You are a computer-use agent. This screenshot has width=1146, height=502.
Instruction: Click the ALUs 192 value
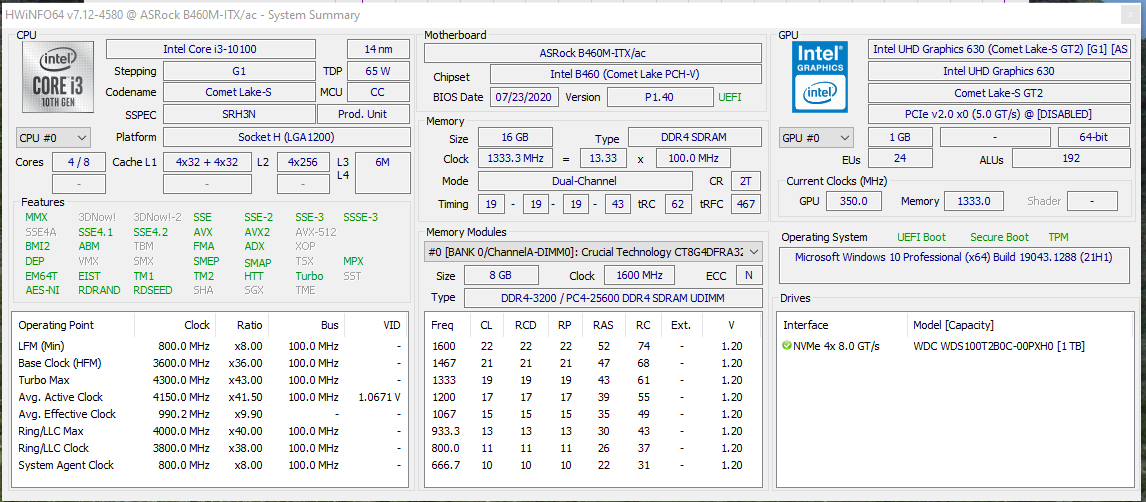click(x=1071, y=159)
